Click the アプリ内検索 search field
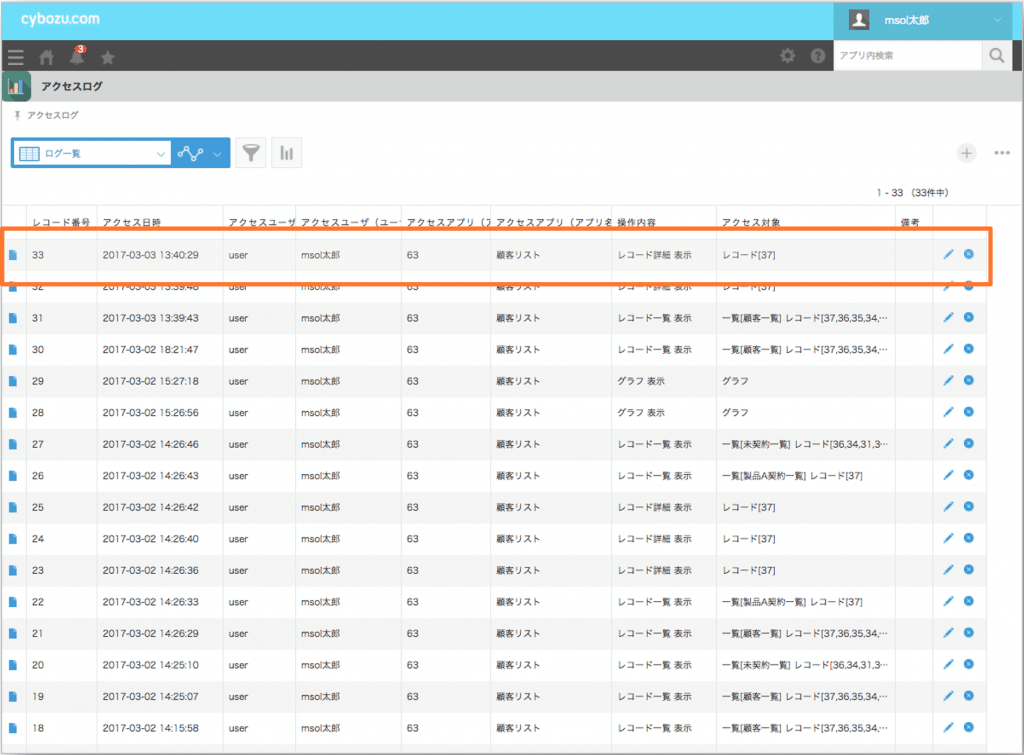Image resolution: width=1024 pixels, height=755 pixels. click(x=908, y=56)
